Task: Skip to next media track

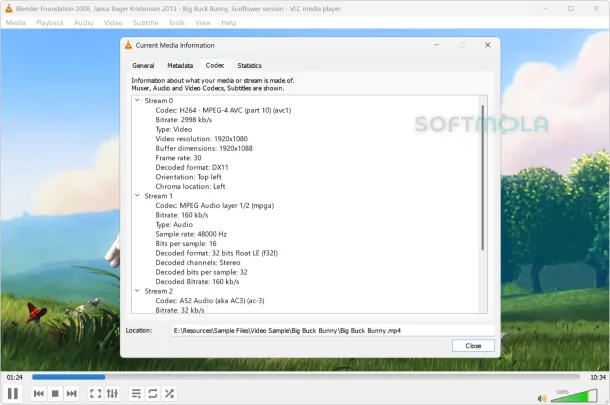Action: [x=72, y=393]
